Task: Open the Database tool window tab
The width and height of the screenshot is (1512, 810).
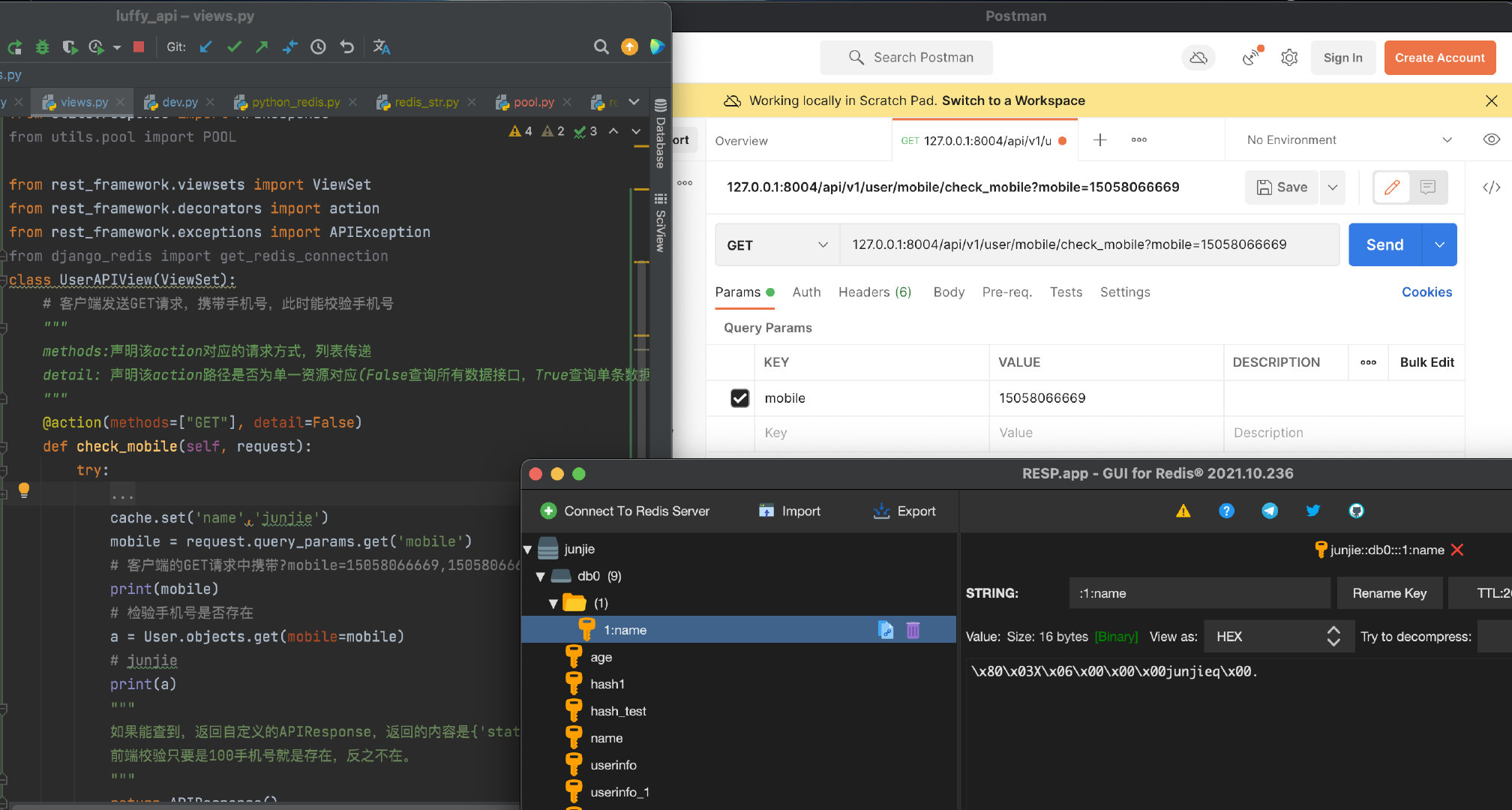Action: click(x=660, y=135)
